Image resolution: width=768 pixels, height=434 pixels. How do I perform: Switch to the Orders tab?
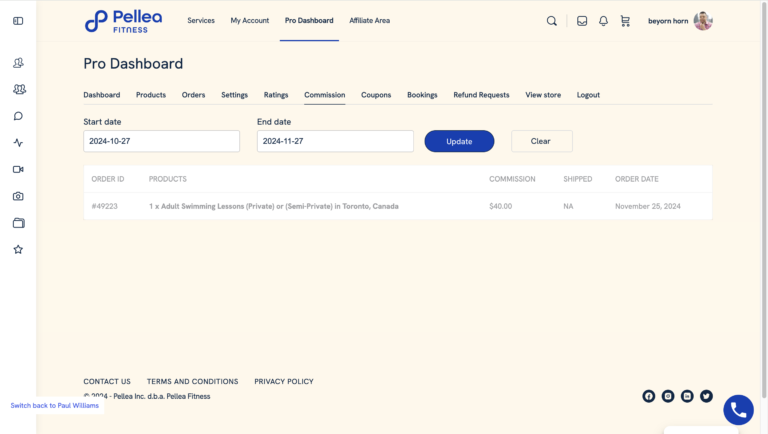click(193, 95)
